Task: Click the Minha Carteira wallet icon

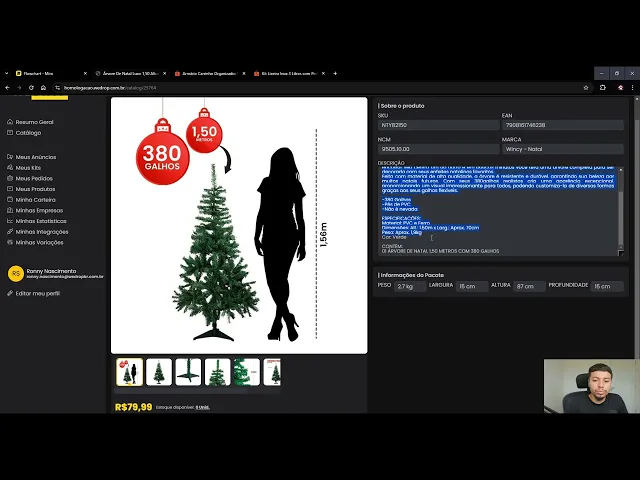Action: 10,199
